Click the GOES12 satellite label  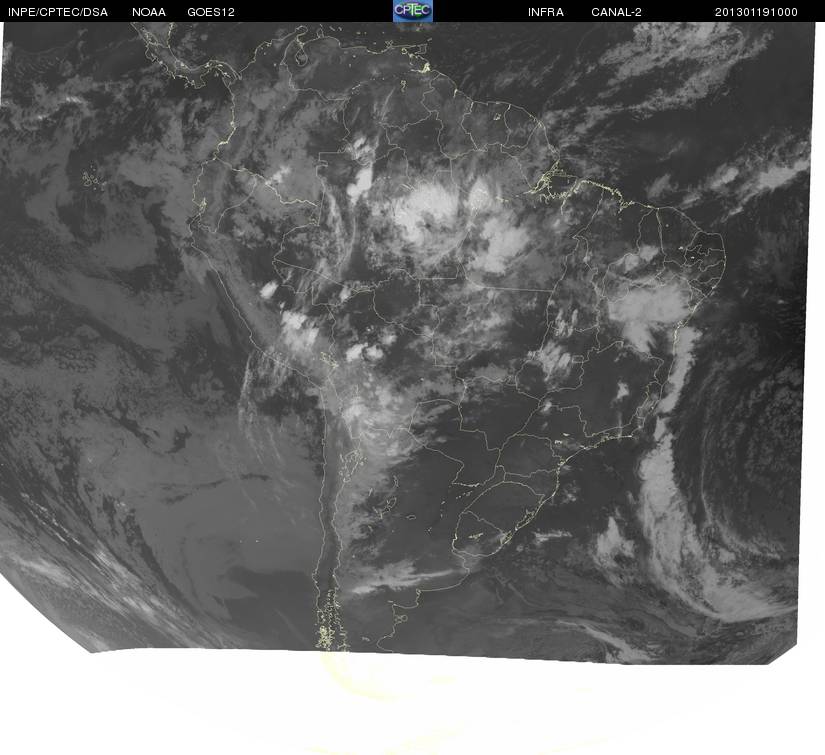(x=211, y=12)
